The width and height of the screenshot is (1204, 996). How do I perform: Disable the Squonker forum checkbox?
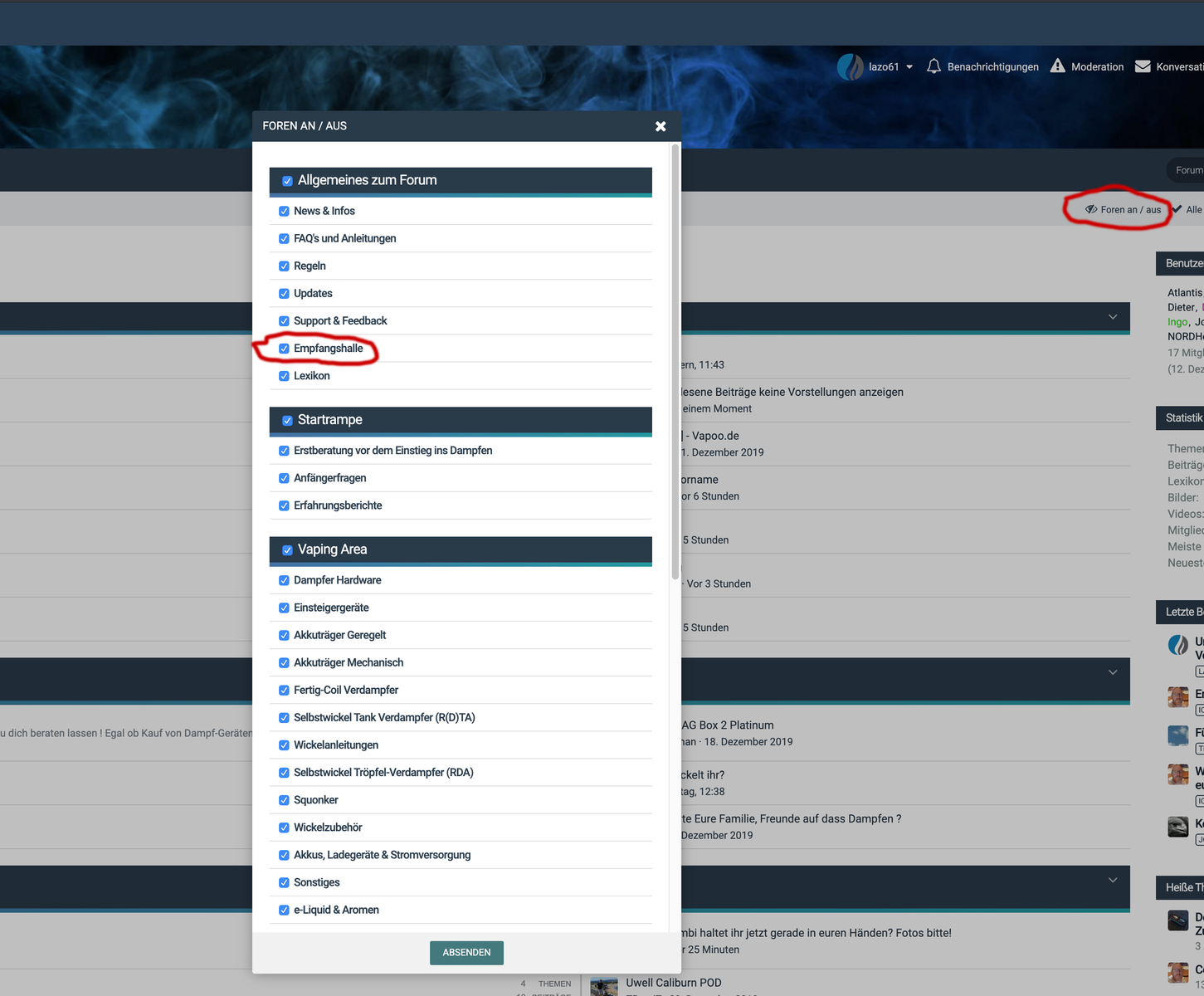(284, 800)
